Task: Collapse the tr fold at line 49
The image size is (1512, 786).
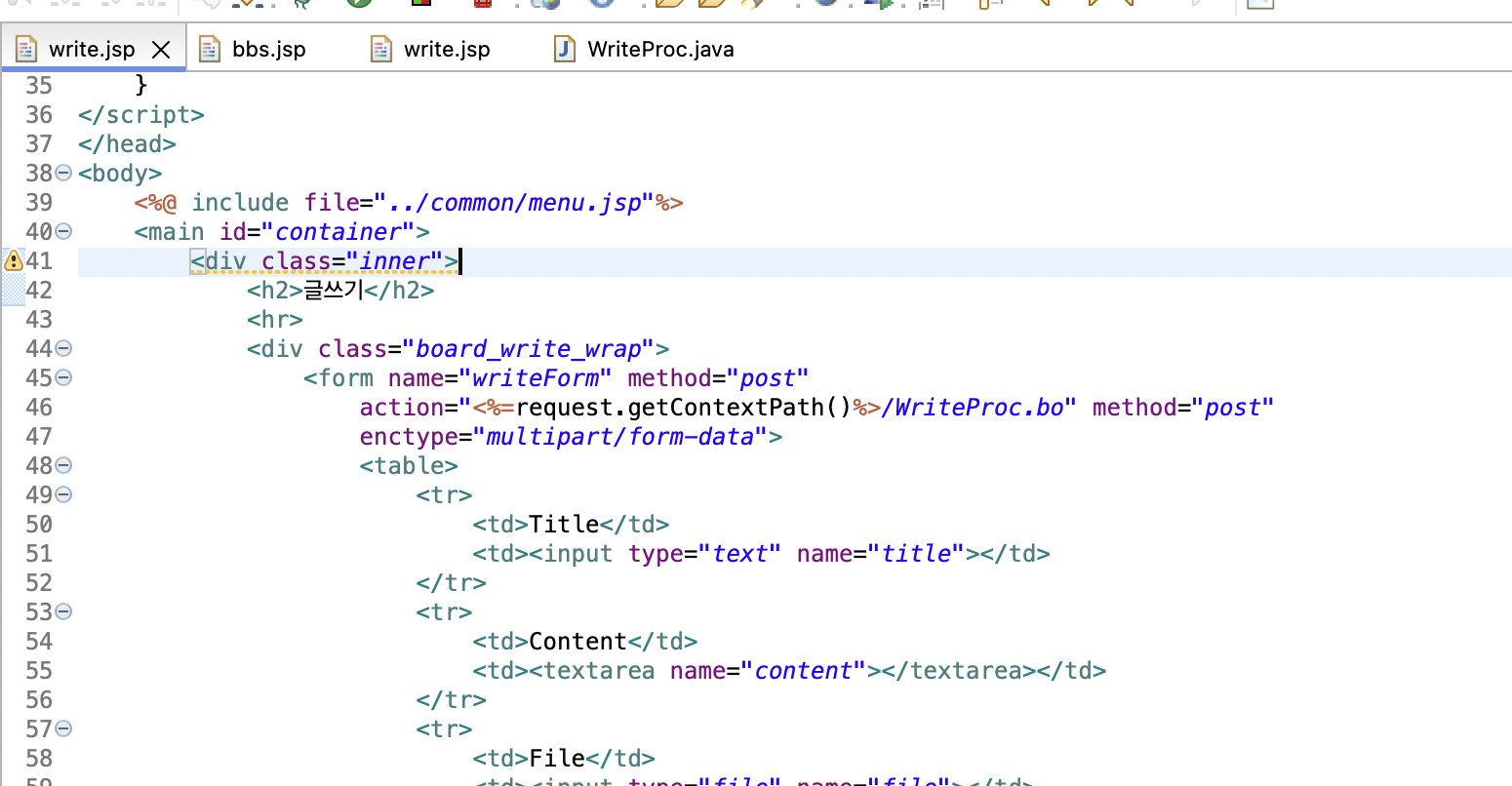Action: 63,494
